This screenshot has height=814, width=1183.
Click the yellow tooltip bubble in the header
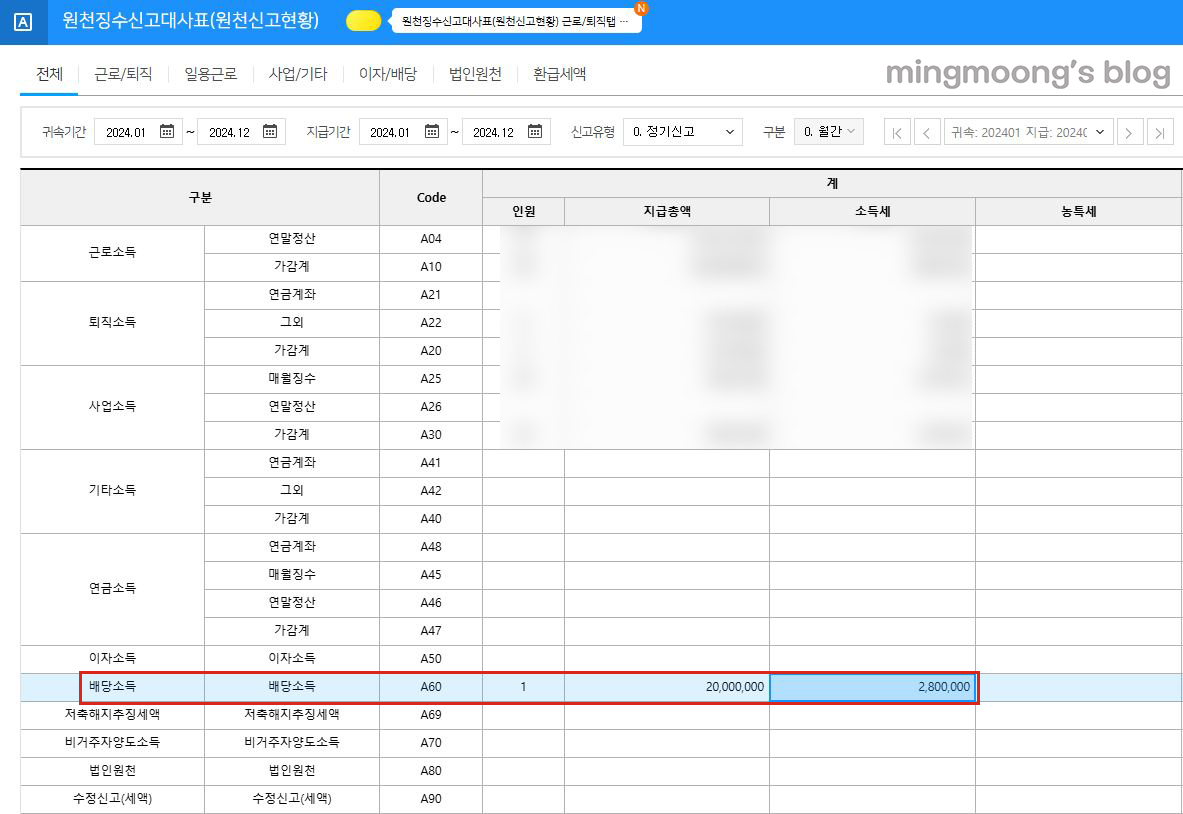tap(363, 20)
